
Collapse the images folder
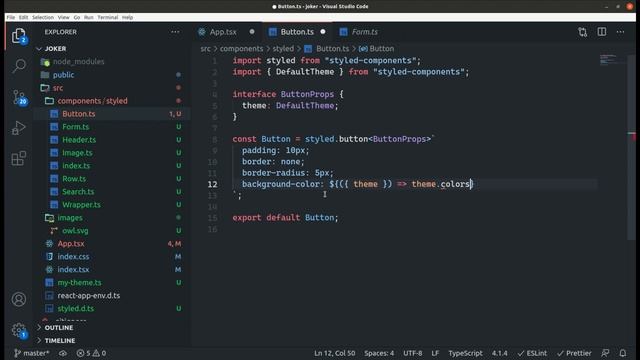[x=112, y=218]
